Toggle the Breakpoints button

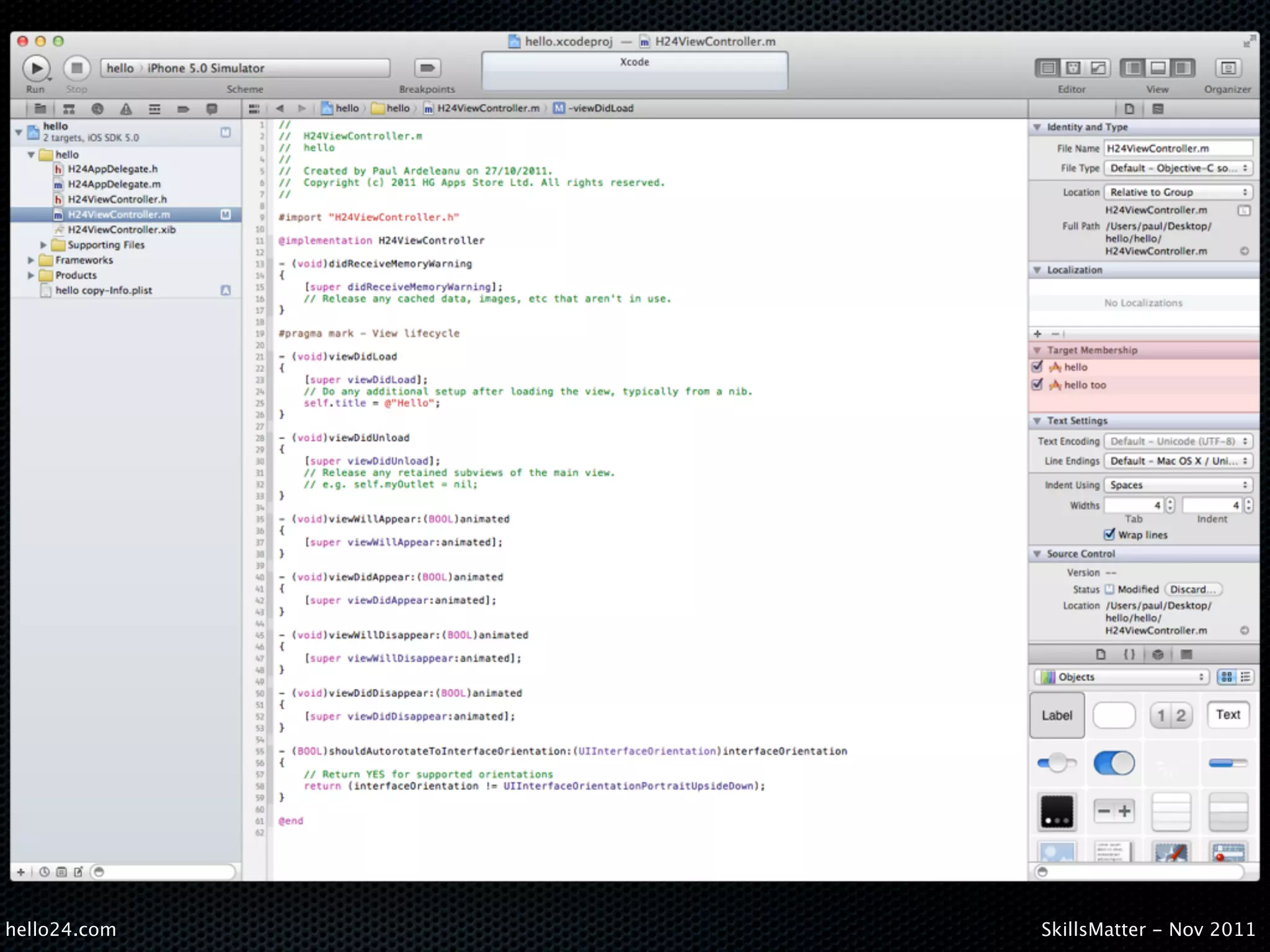[427, 68]
